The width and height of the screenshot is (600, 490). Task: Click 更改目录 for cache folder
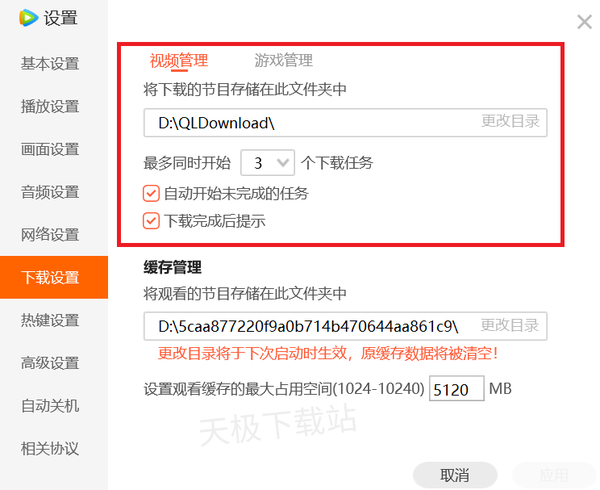510,326
